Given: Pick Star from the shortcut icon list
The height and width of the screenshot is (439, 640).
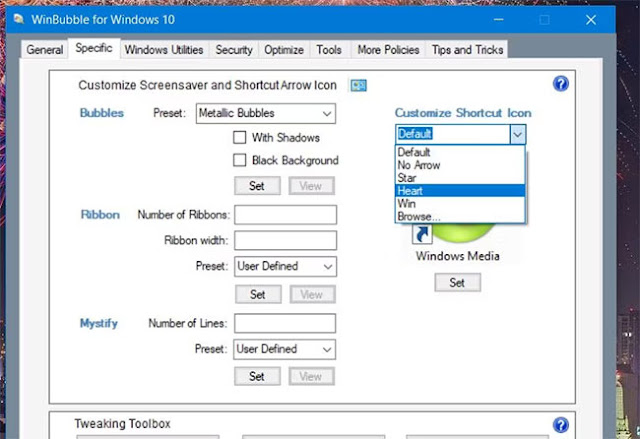Looking at the screenshot, I should coord(460,178).
